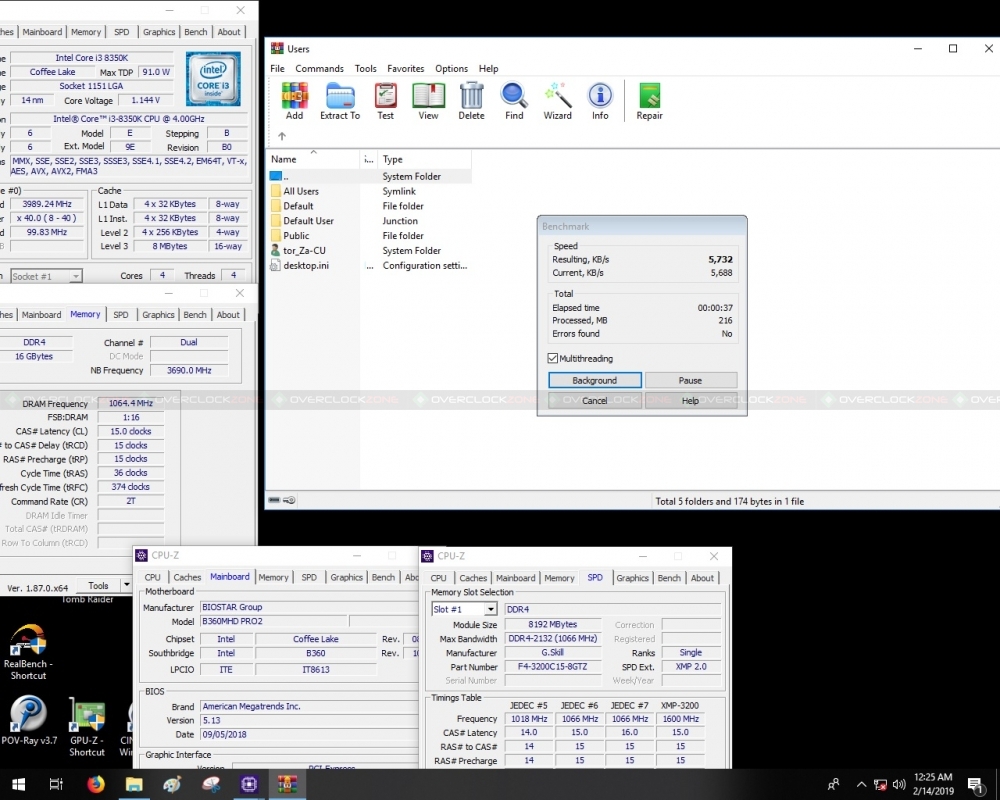This screenshot has height=800, width=1000.
Task: Click the Cancel button in Benchmark
Action: 595,401
